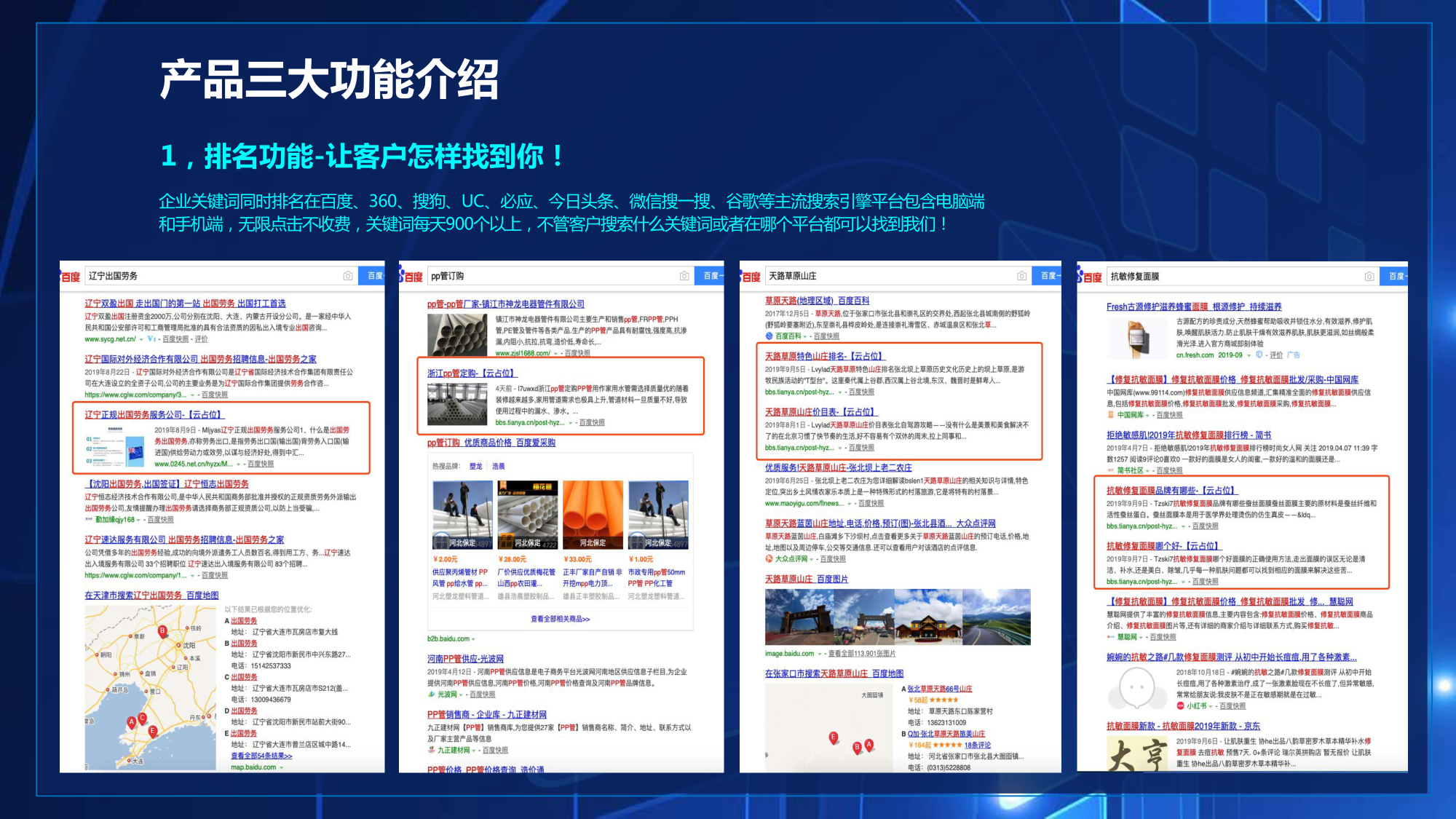The height and width of the screenshot is (819, 1456).
Task: Open result 河南PP管供应-光波网
Action: 465,658
